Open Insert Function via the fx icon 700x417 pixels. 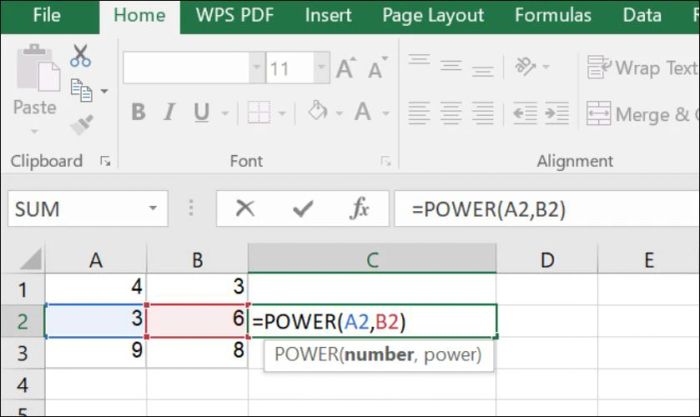point(360,208)
